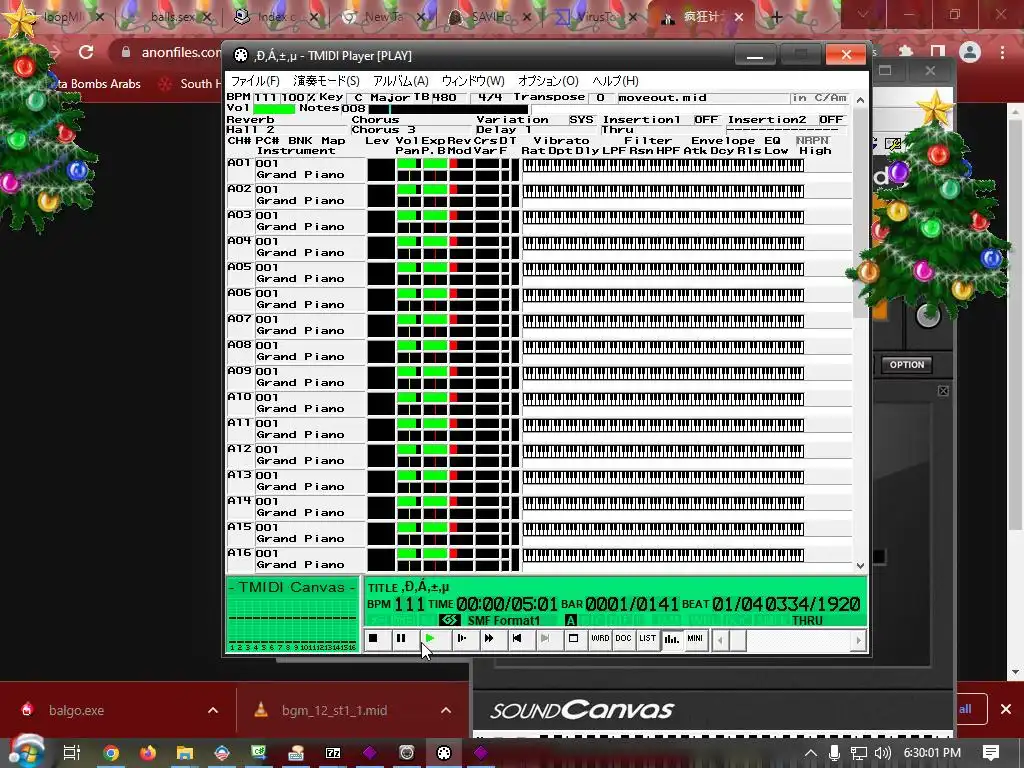Viewport: 1024px width, 768px height.
Task: Select the moveout.mid filename field
Action: point(703,98)
